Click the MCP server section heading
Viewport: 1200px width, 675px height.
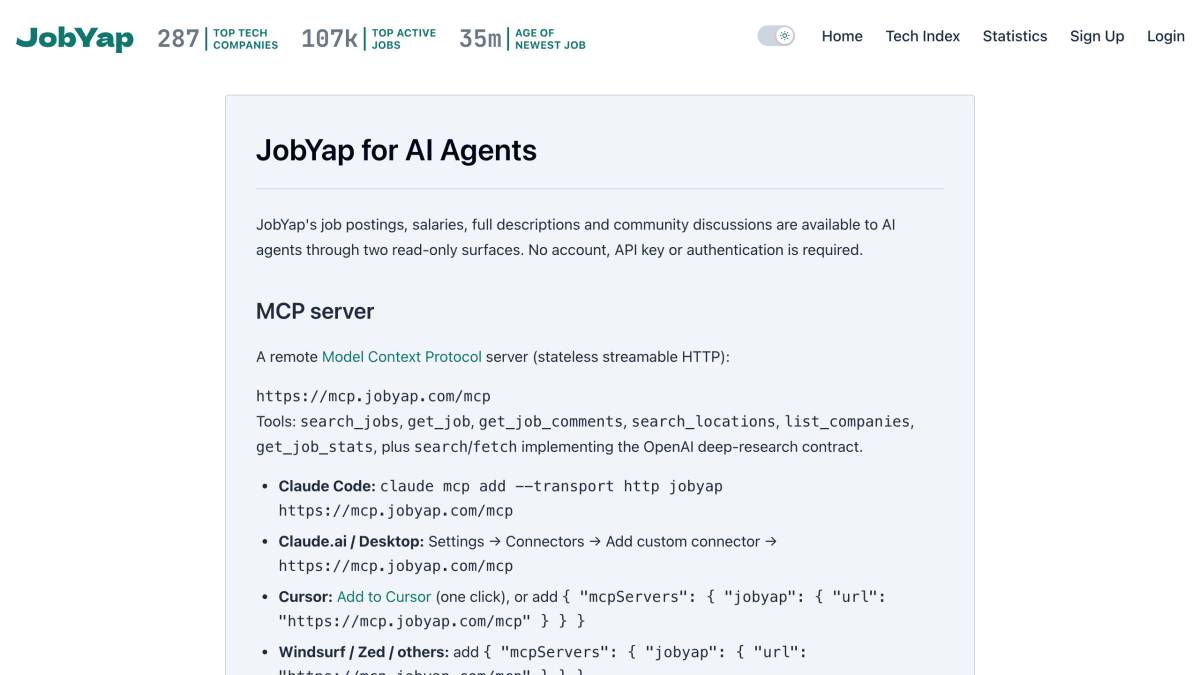click(315, 311)
